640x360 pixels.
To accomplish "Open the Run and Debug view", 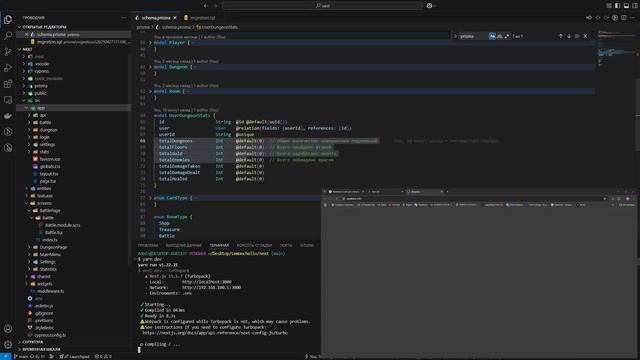I will tap(8, 68).
